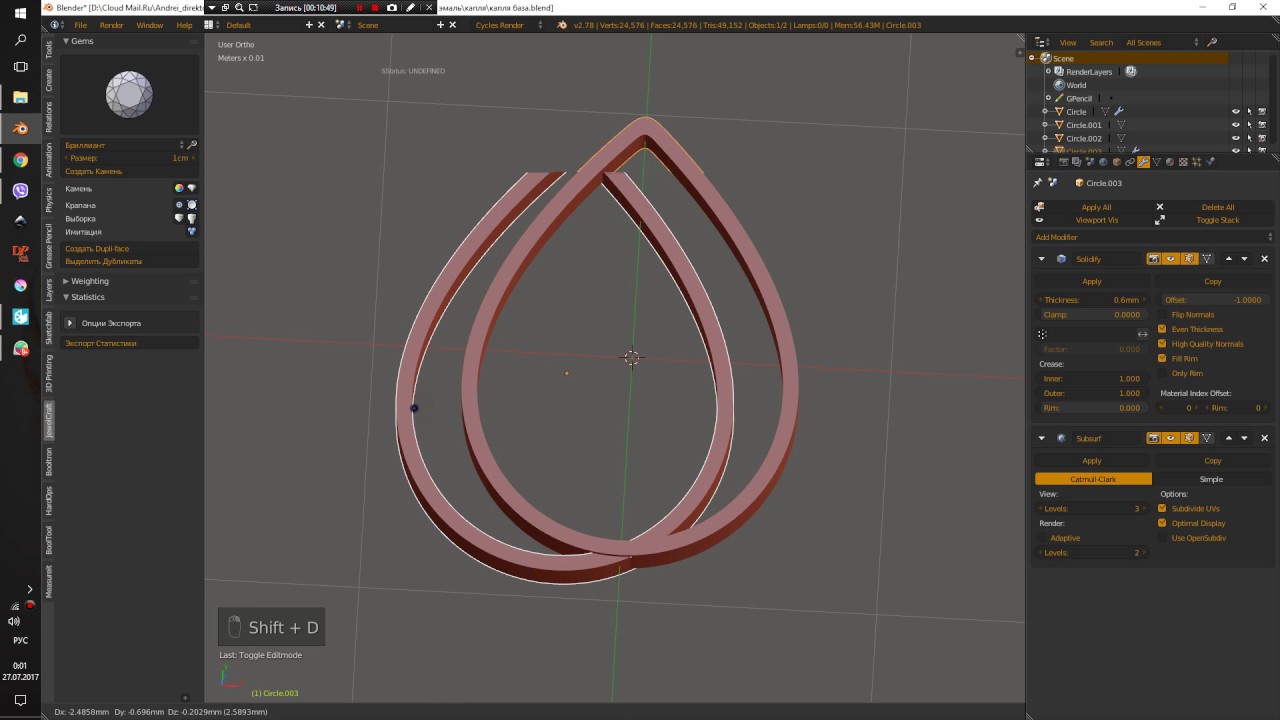Viewport: 1280px width, 720px height.
Task: Take a snapshot with recorder camera icon
Action: click(392, 7)
